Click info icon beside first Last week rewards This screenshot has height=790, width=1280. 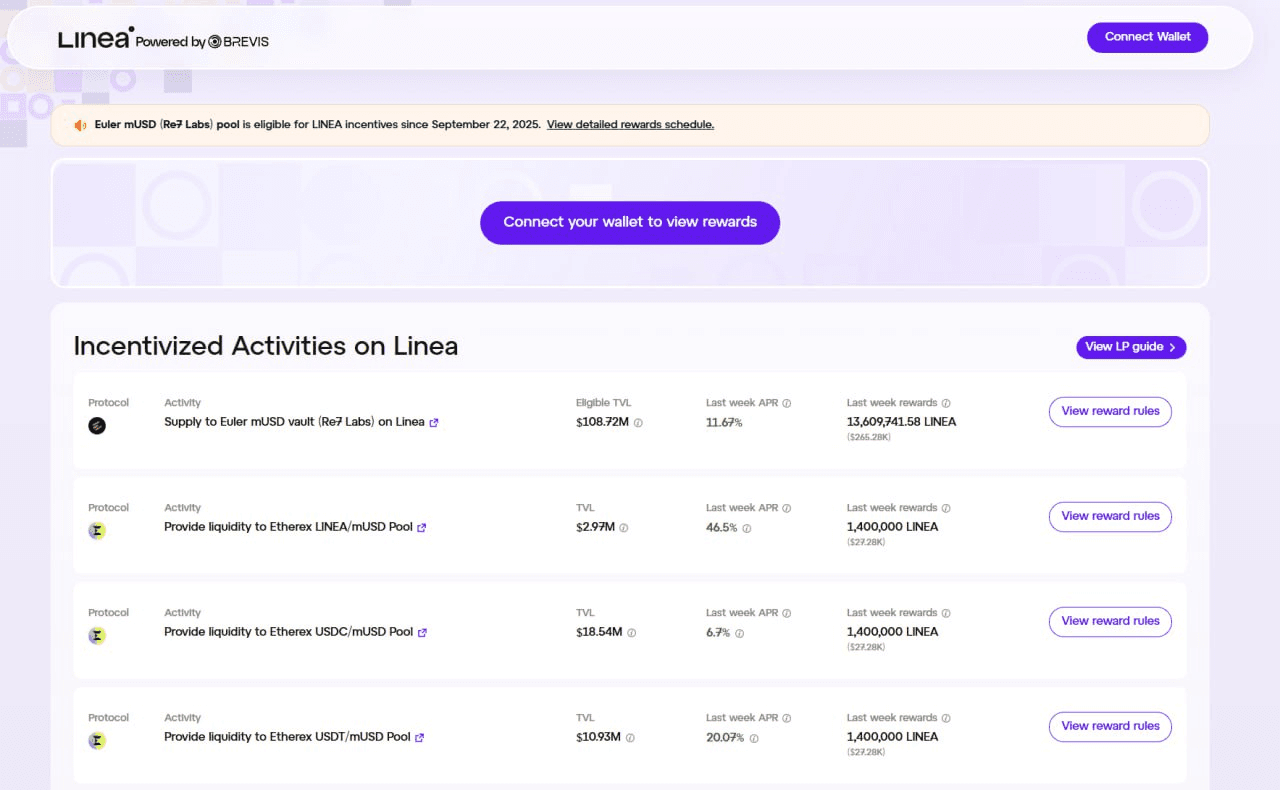946,403
